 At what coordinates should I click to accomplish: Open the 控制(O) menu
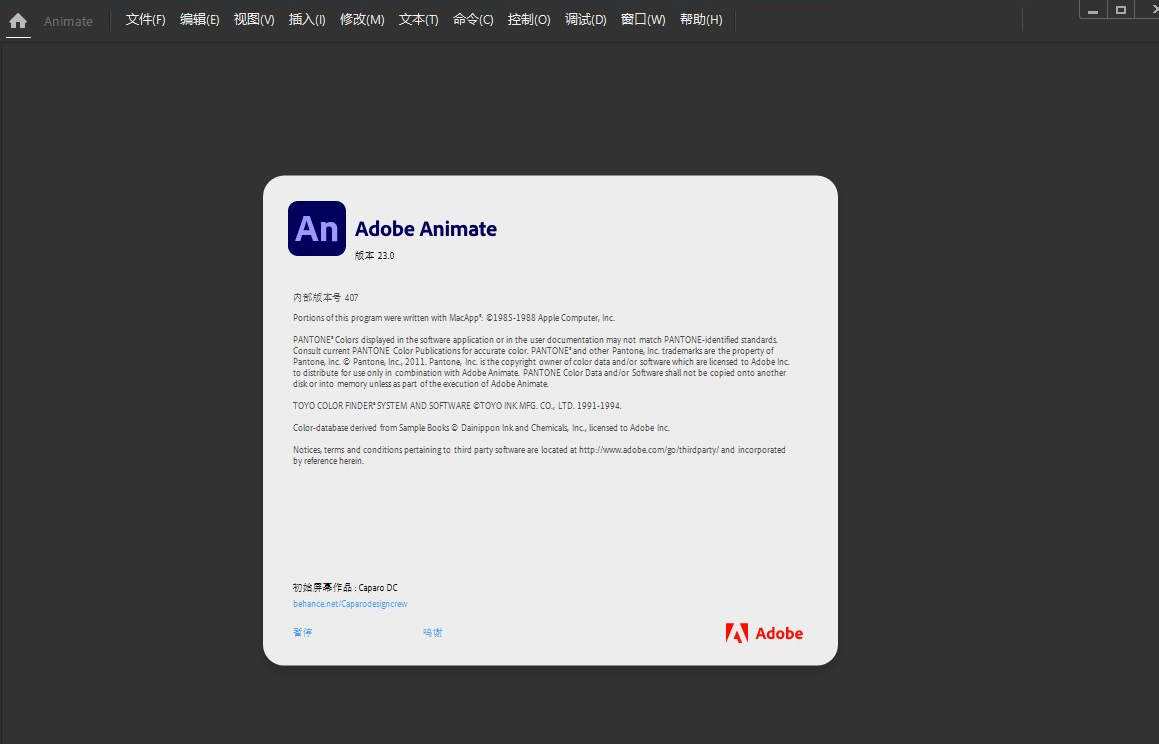529,20
